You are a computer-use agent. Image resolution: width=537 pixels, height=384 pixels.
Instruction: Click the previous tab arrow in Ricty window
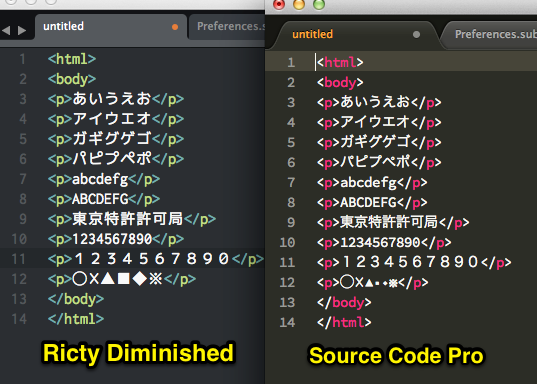coord(6,30)
